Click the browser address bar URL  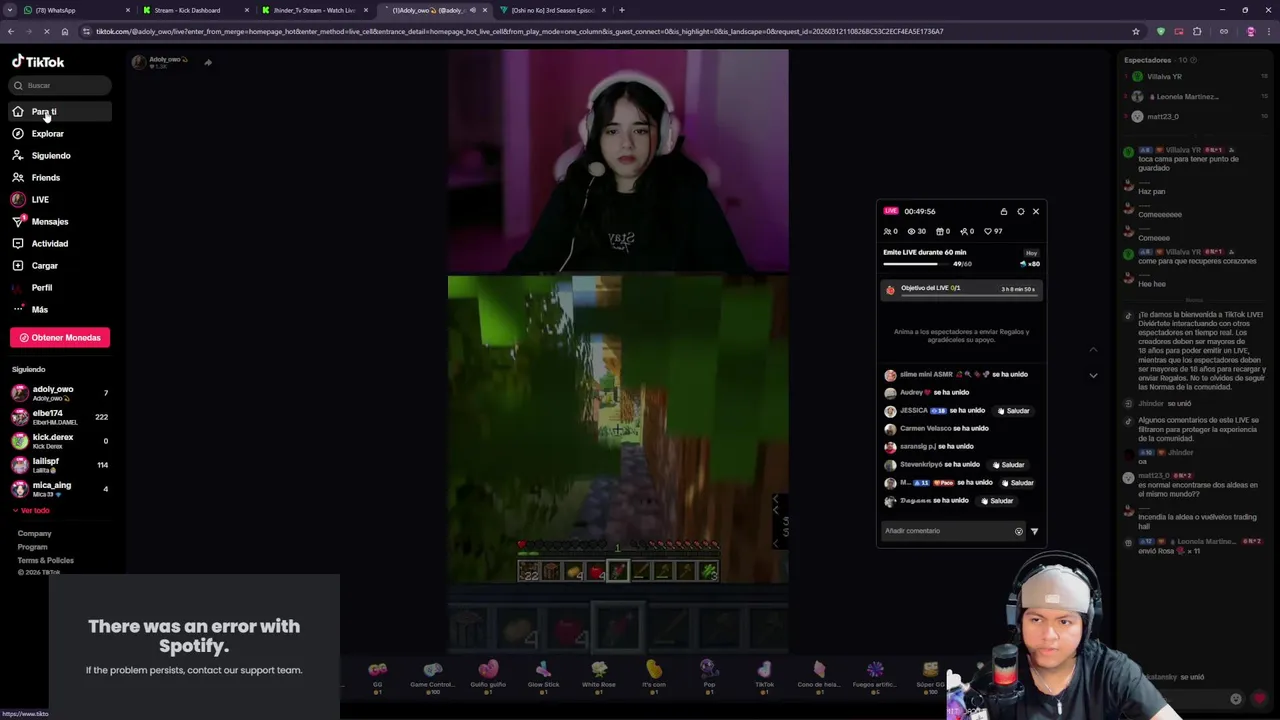click(520, 32)
